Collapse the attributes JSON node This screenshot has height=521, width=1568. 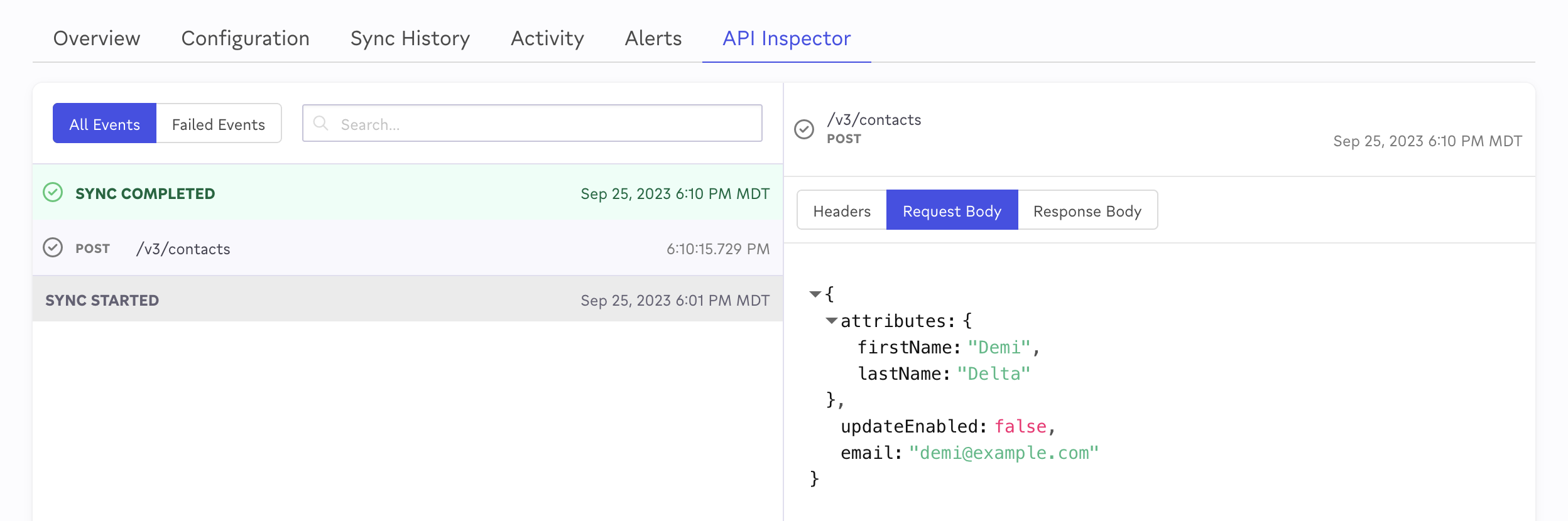coord(831,321)
